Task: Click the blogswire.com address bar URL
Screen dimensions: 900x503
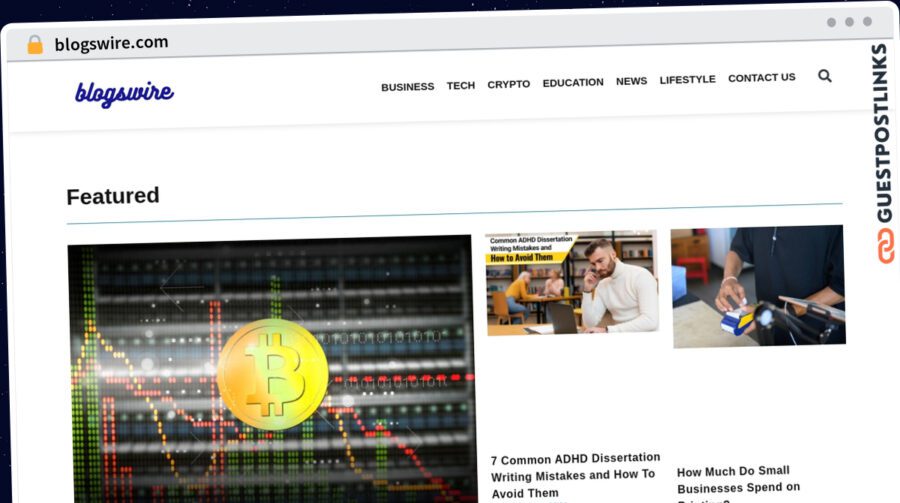Action: point(111,43)
